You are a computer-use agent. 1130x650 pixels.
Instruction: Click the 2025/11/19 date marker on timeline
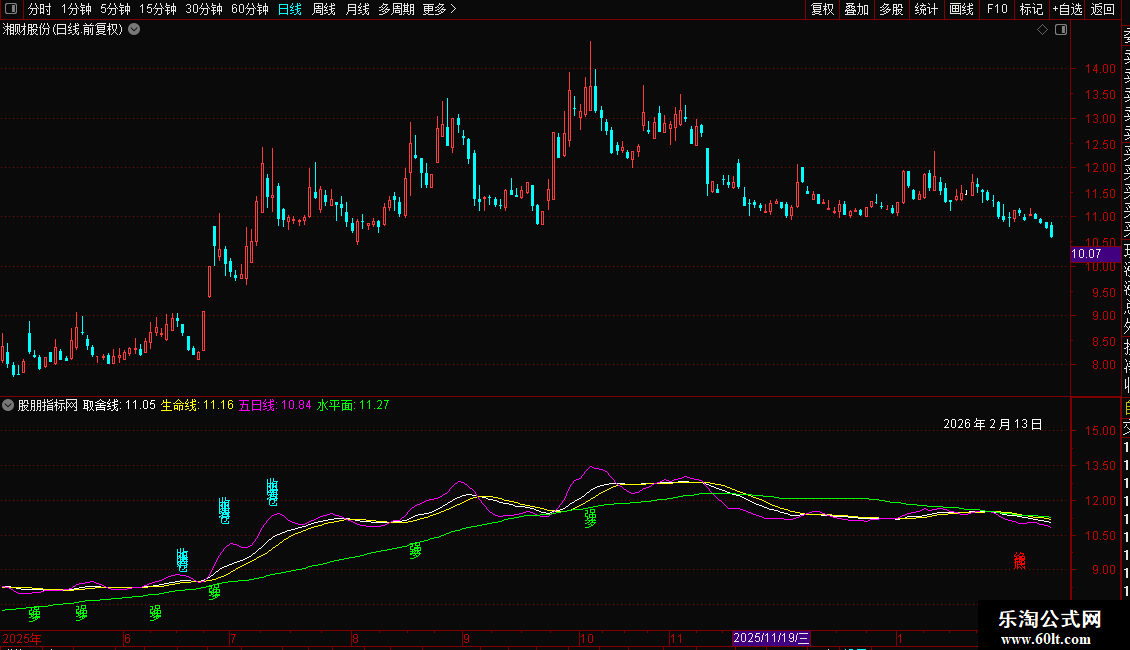(x=771, y=638)
